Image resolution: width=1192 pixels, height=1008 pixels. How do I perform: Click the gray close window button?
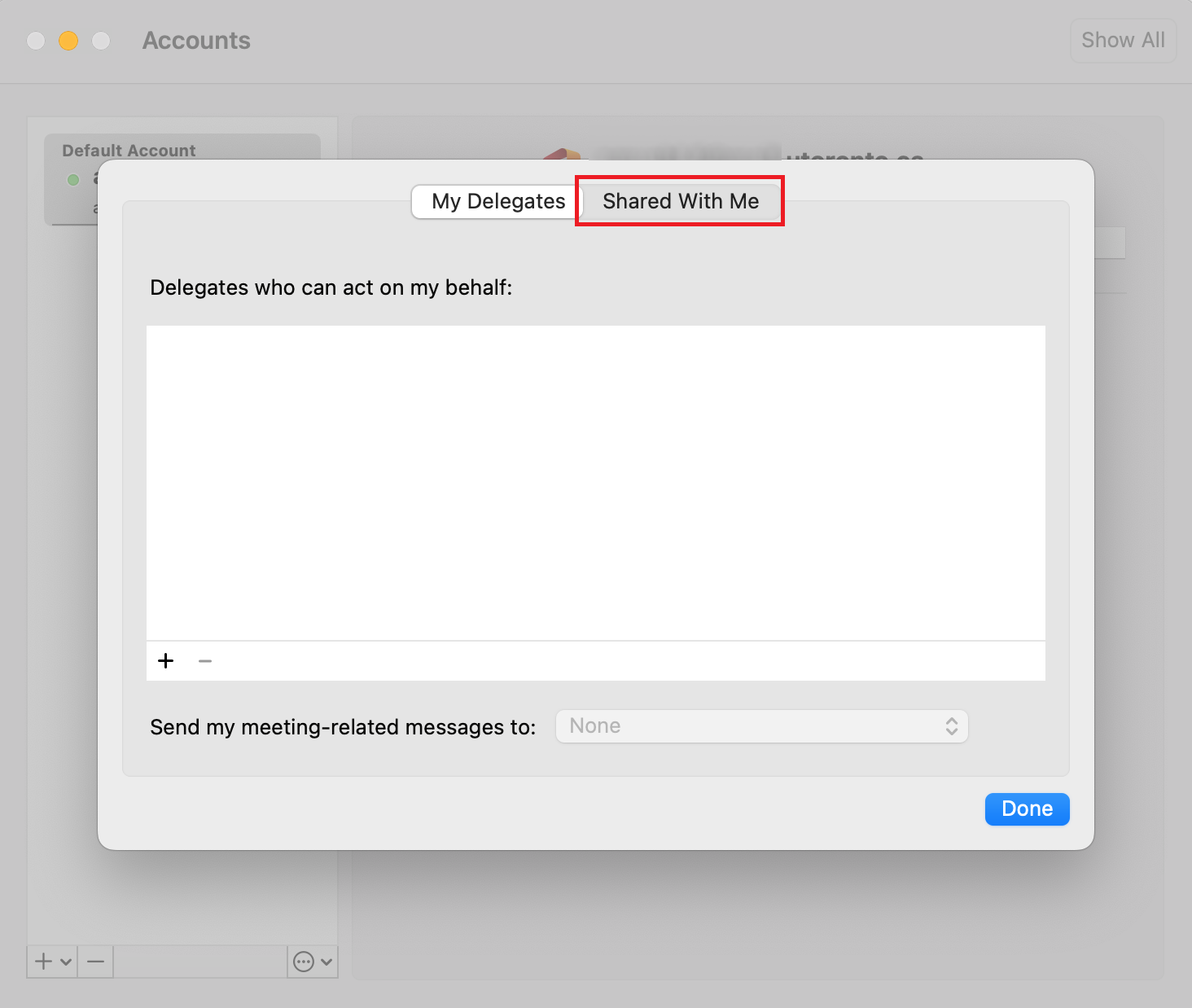(x=36, y=41)
